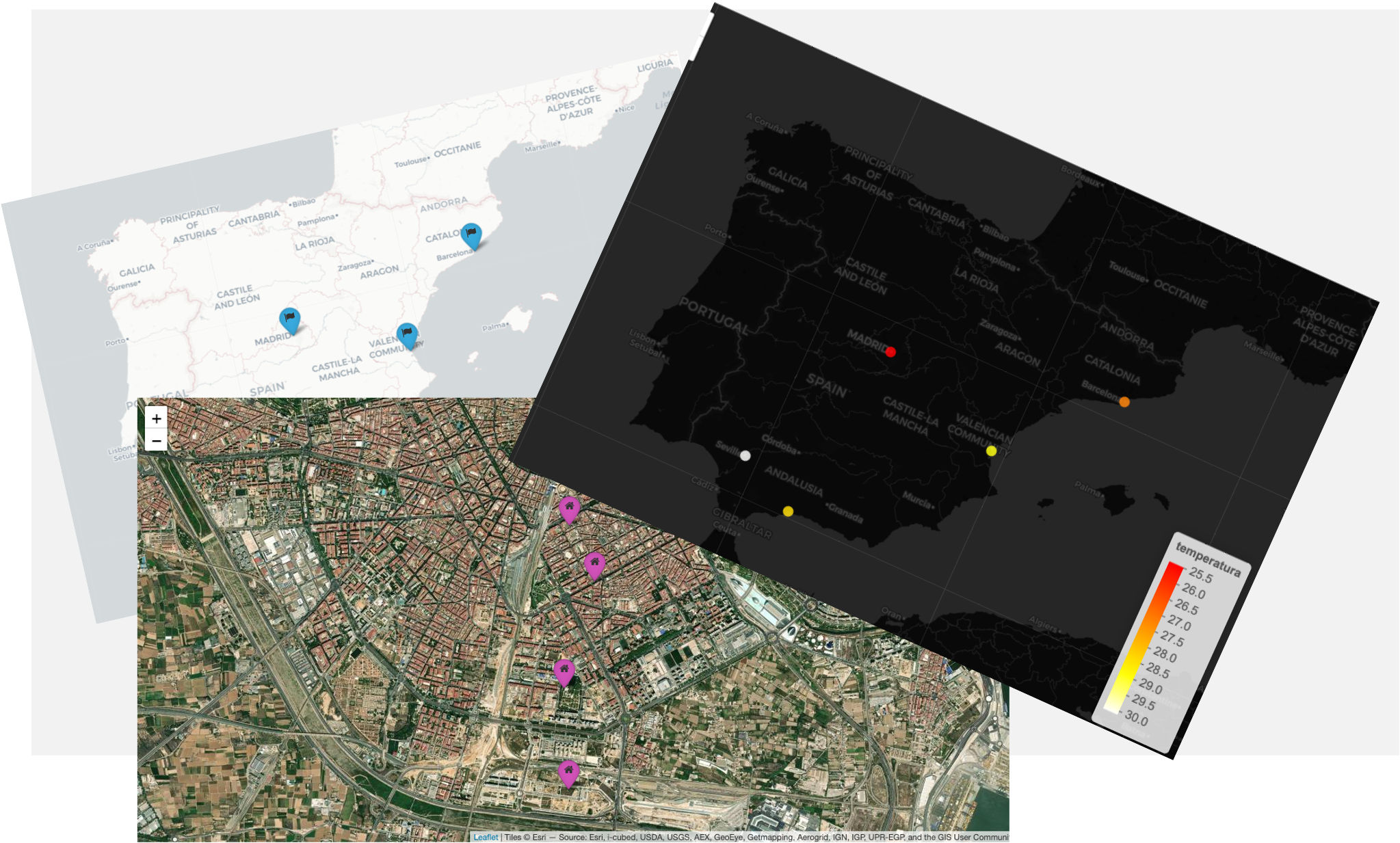The width and height of the screenshot is (1400, 843).
Task: Click the 28.5 legend value
Action: click(x=1158, y=670)
